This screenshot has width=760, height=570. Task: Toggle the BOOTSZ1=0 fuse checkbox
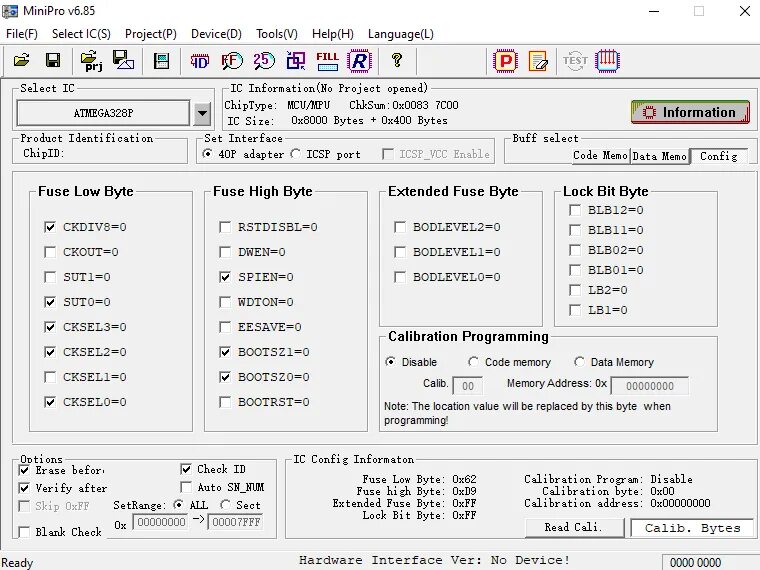coord(225,352)
